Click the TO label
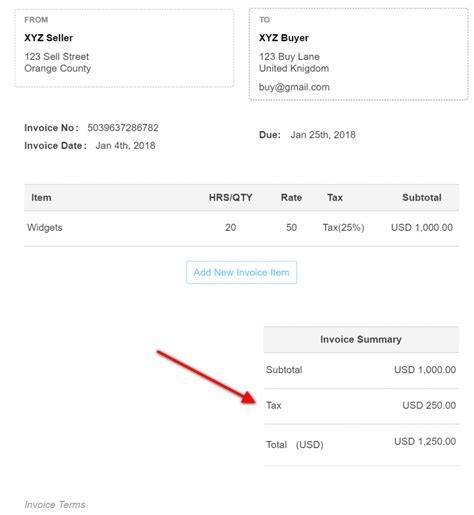Viewport: 474px width, 515px height. click(265, 20)
